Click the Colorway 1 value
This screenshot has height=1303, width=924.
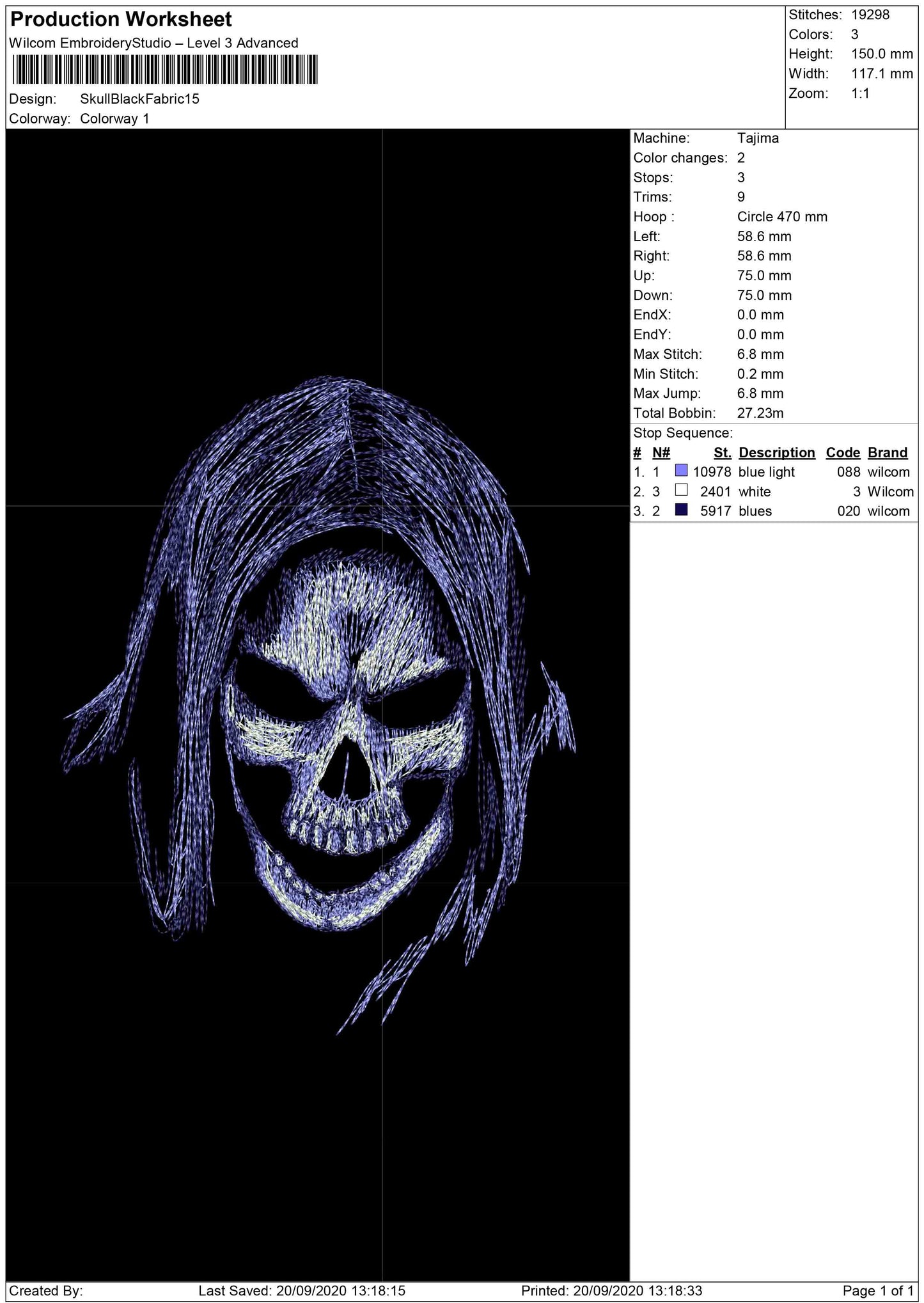pos(114,118)
